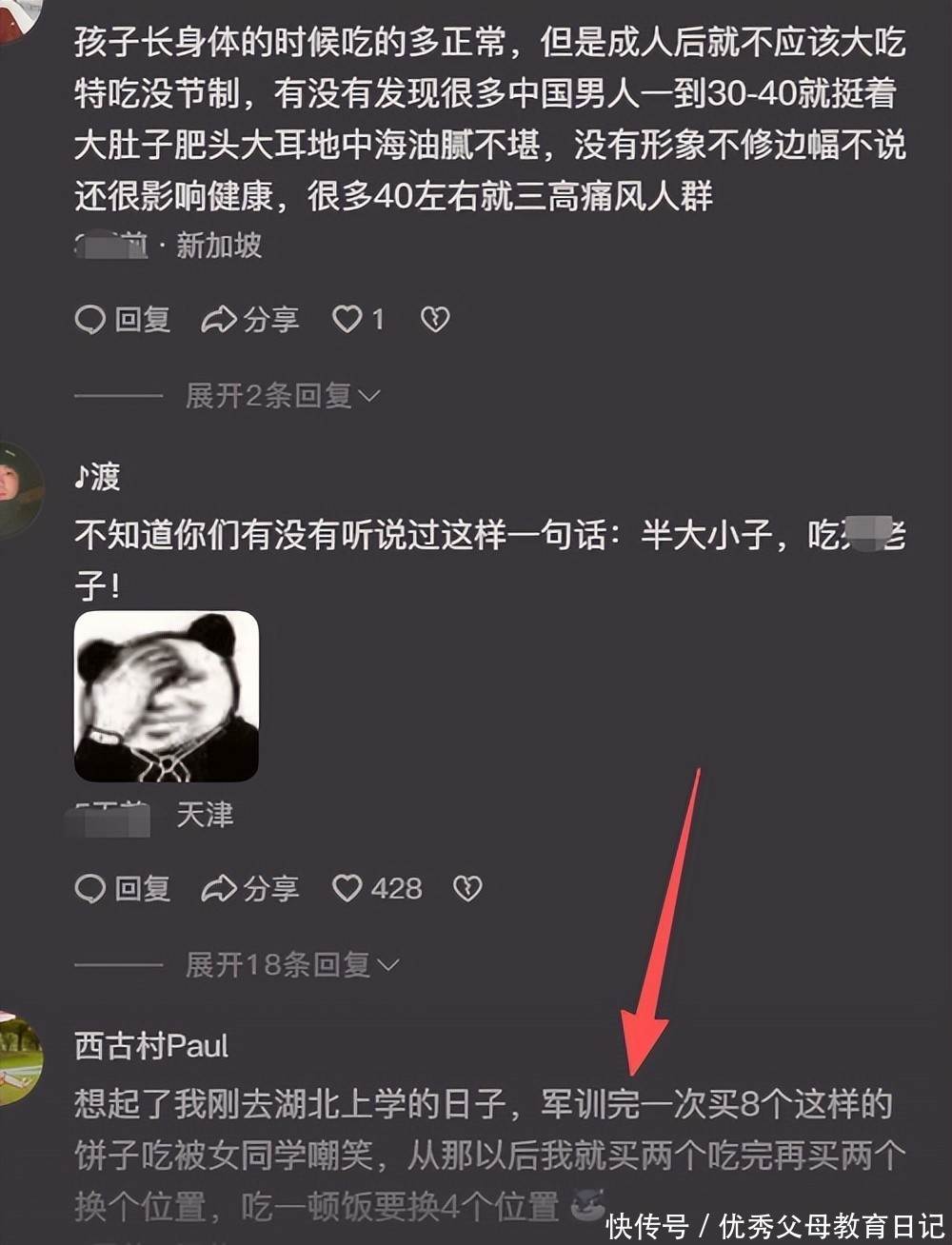Viewport: 952px width, 1245px height.
Task: Expand the 2 replies thread
Action: click(282, 395)
